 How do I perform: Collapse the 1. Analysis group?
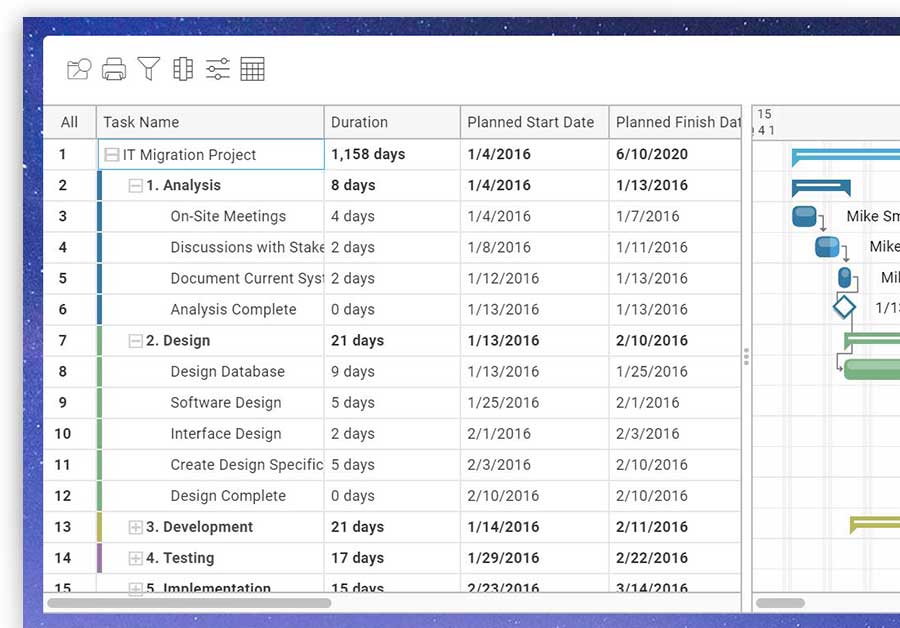pos(135,185)
